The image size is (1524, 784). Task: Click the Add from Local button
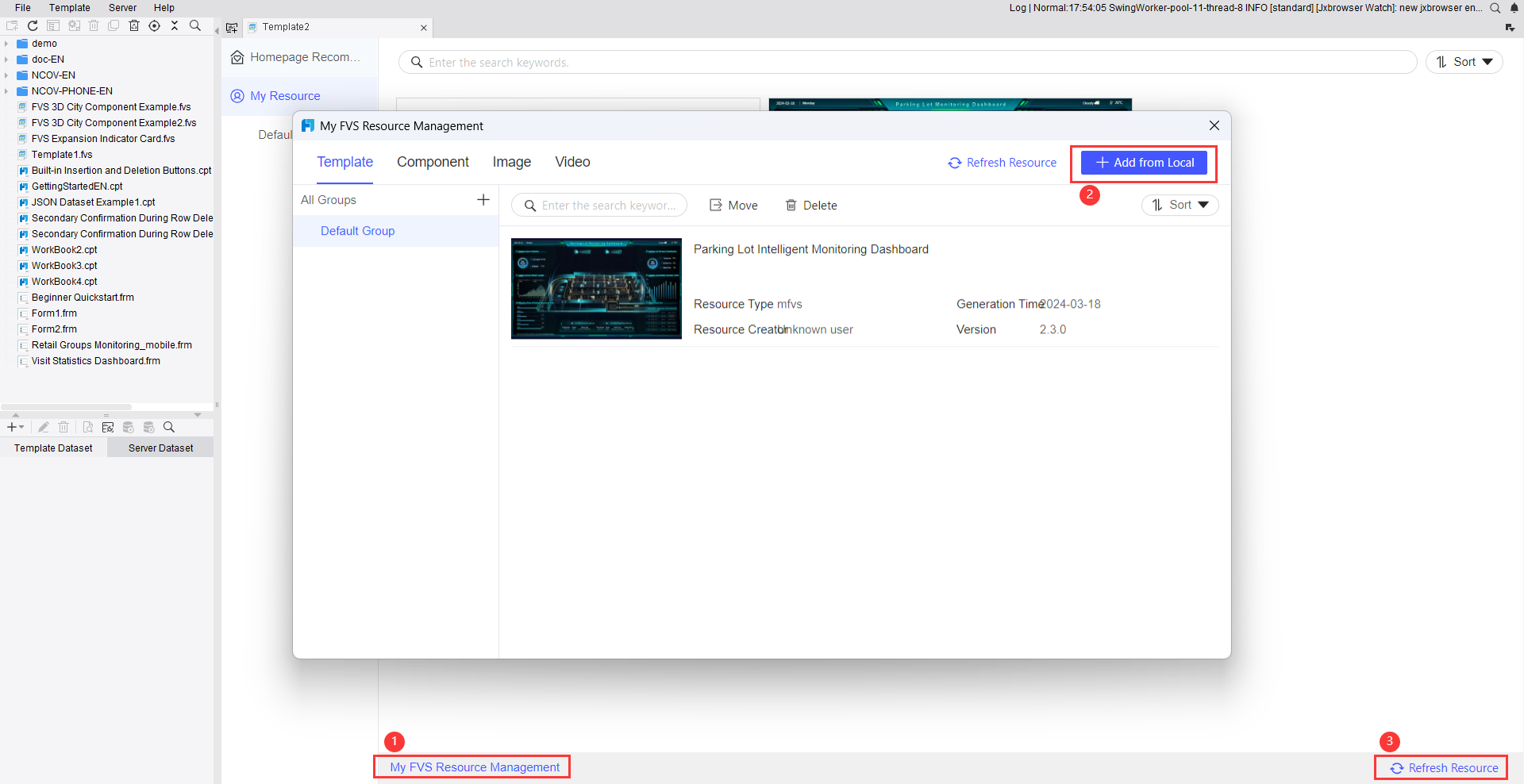click(1143, 163)
